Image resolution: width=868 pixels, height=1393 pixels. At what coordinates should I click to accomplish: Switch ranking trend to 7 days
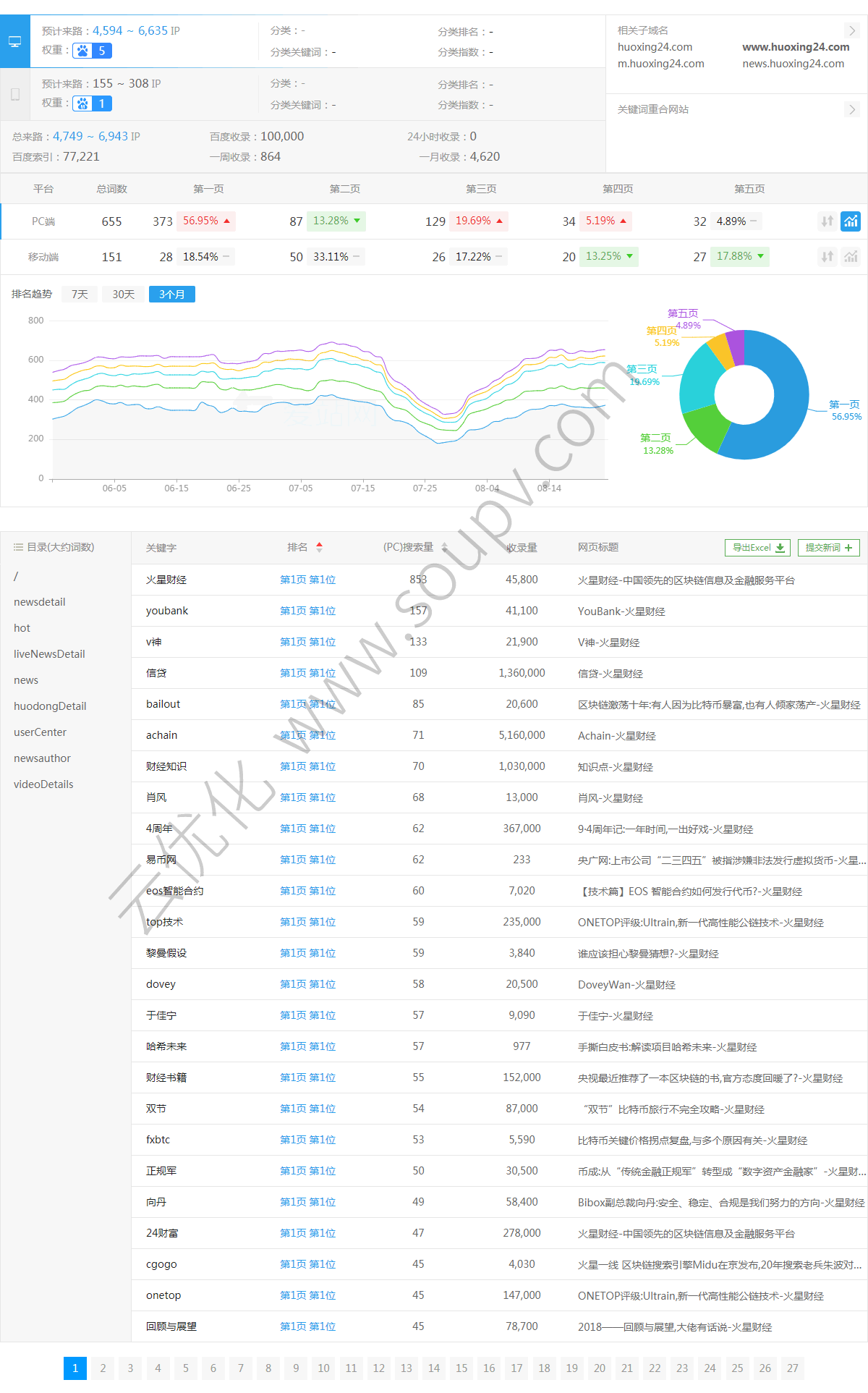(80, 295)
